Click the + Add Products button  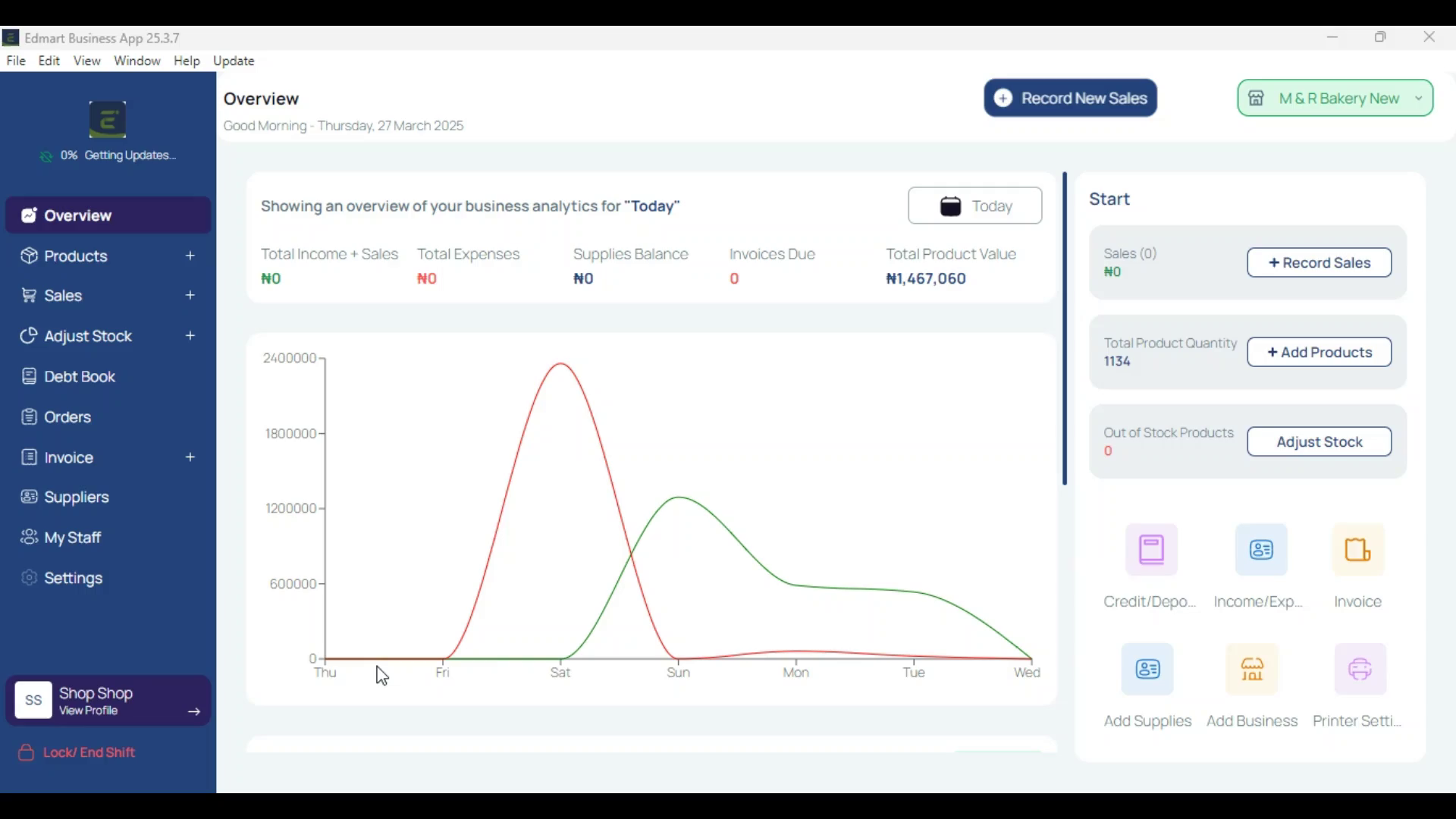1319,353
